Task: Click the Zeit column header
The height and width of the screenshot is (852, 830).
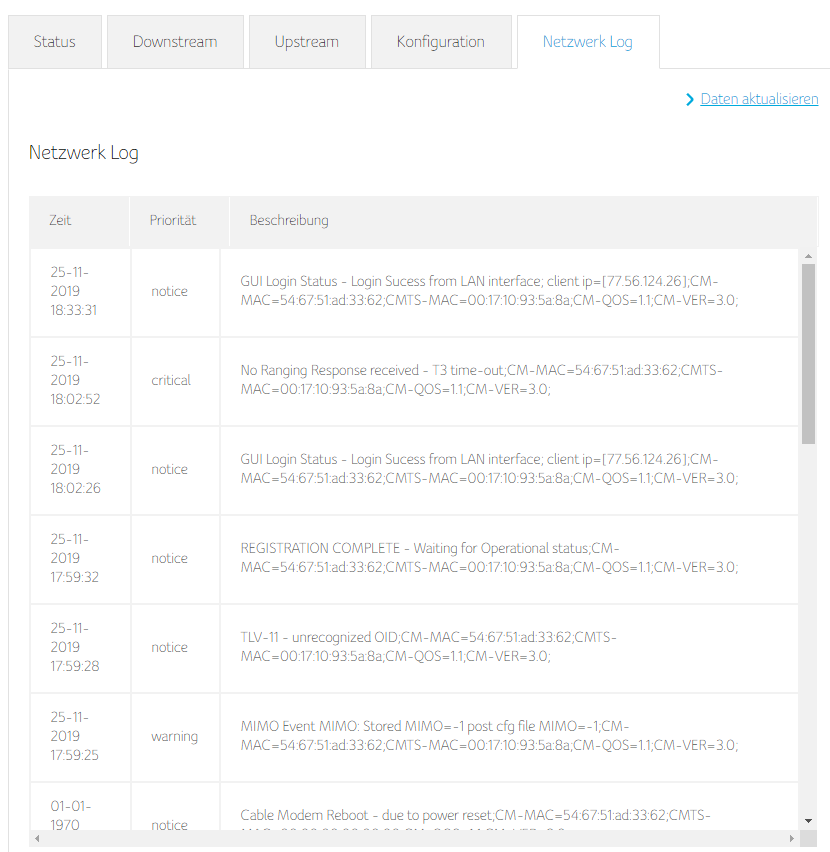Action: tap(61, 220)
